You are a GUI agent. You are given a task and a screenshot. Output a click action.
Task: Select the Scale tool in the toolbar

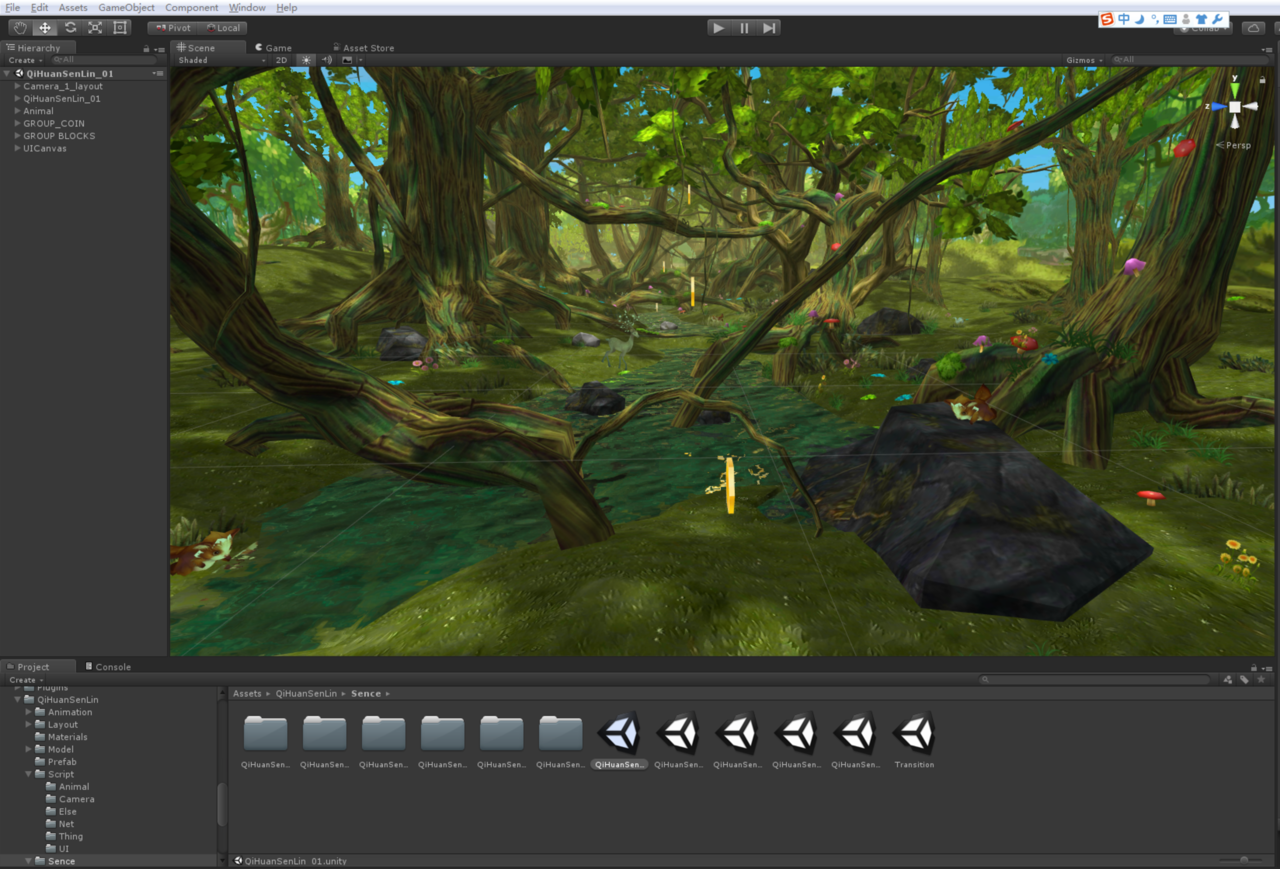[95, 28]
